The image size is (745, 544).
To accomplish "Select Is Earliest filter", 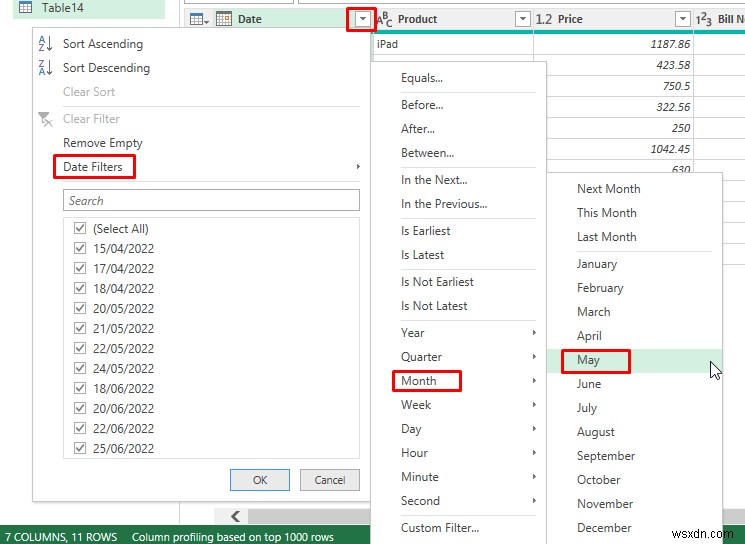I will 425,231.
